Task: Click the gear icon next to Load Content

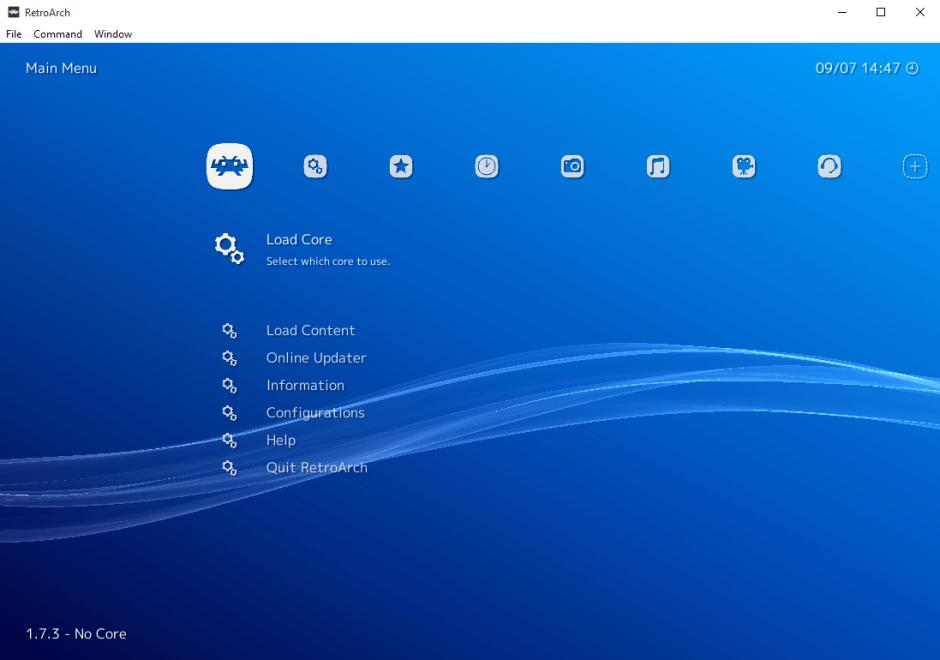Action: pos(230,331)
